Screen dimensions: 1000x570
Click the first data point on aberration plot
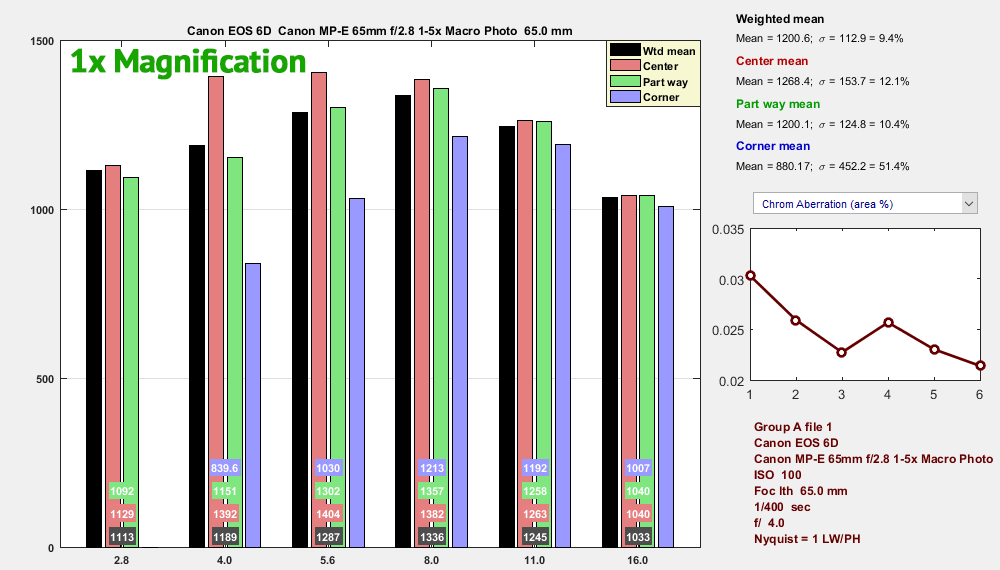click(x=751, y=275)
